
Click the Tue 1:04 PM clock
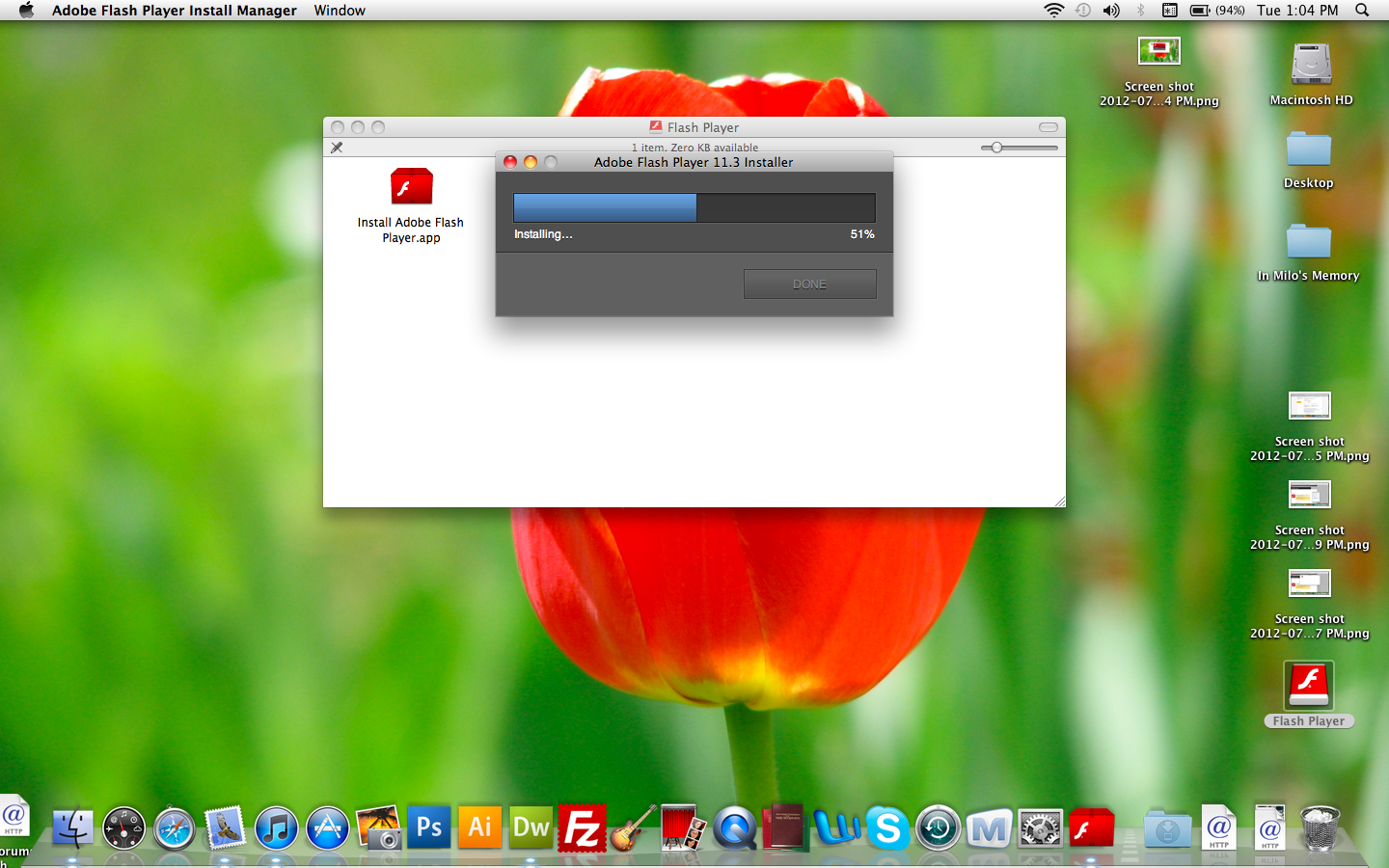[x=1297, y=11]
